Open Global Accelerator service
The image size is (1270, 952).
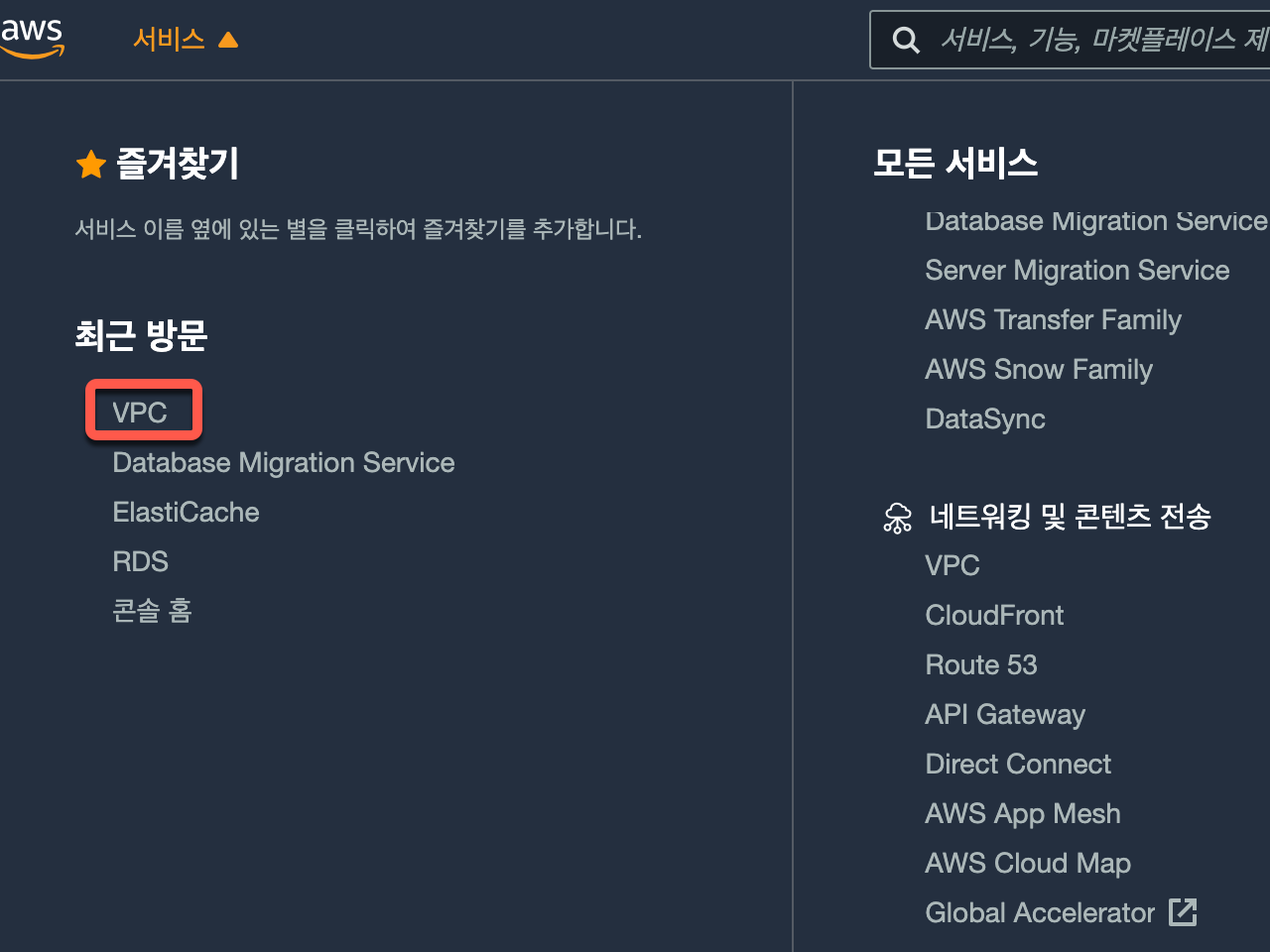1040,912
